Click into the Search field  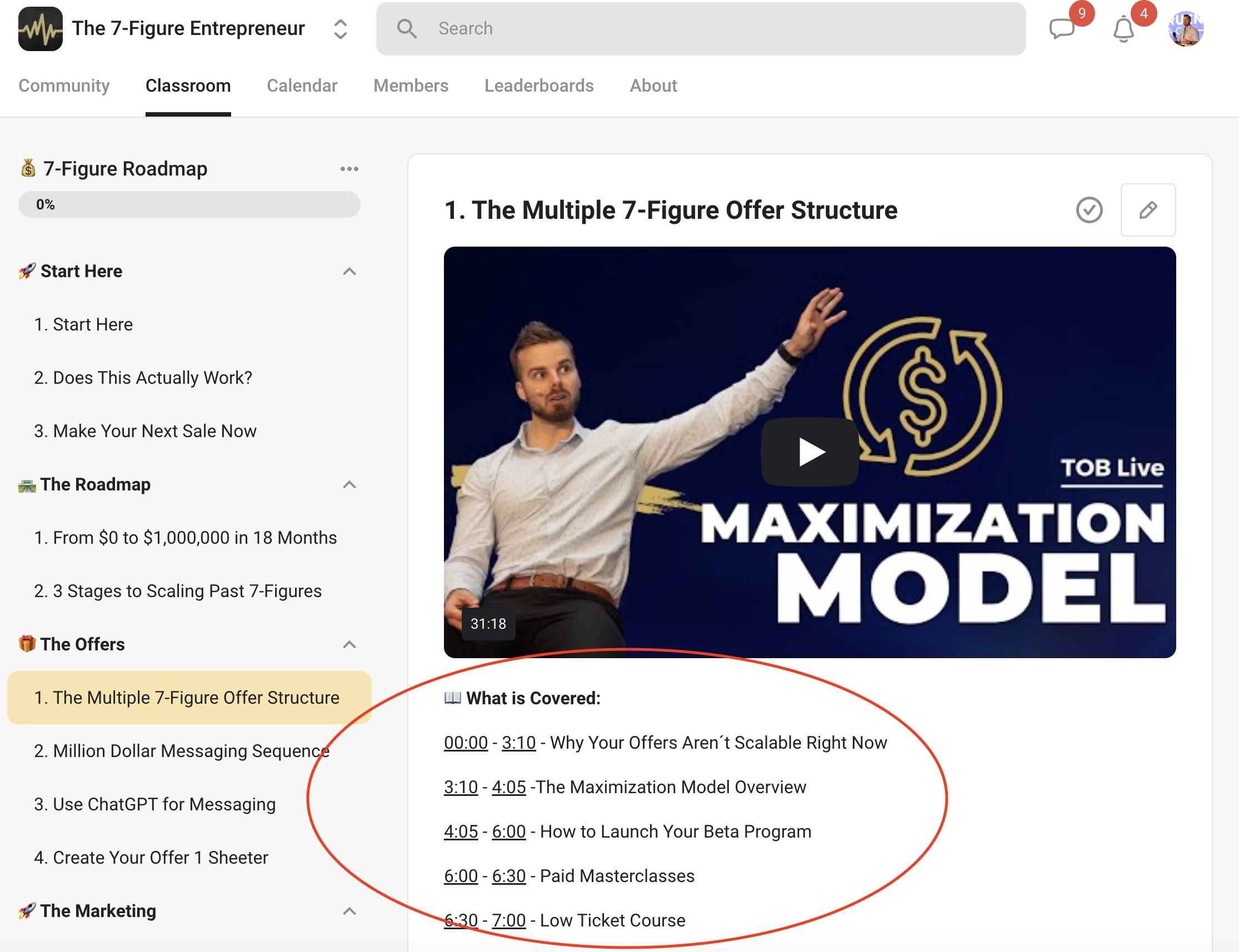pyautogui.click(x=701, y=29)
